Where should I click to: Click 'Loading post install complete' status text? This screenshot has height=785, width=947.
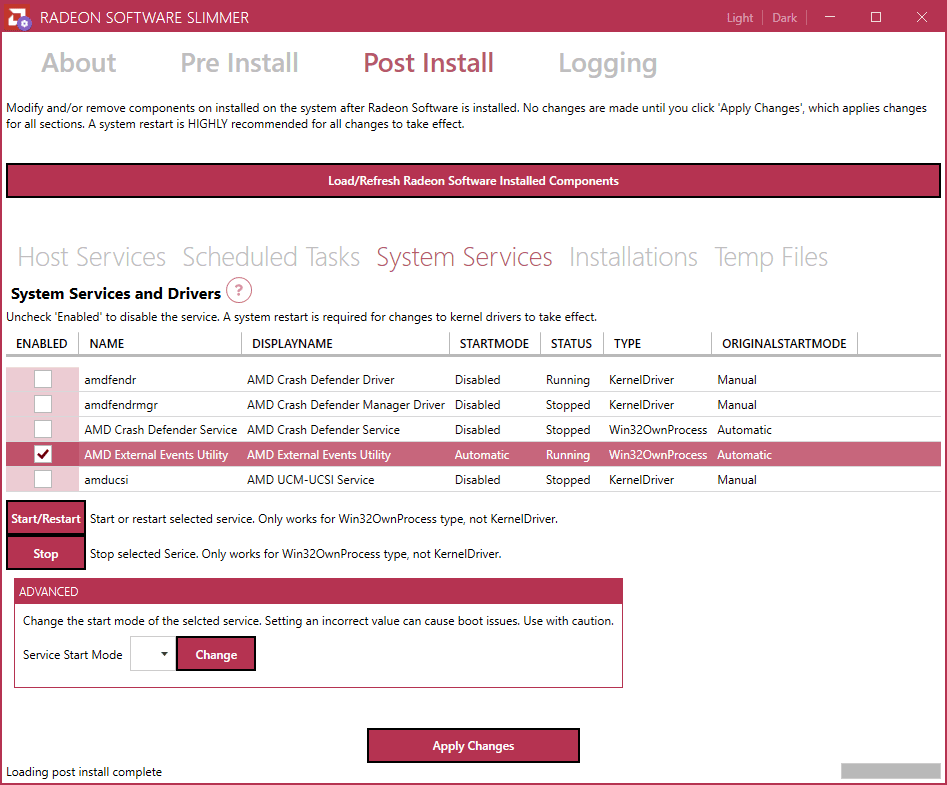coord(84,772)
